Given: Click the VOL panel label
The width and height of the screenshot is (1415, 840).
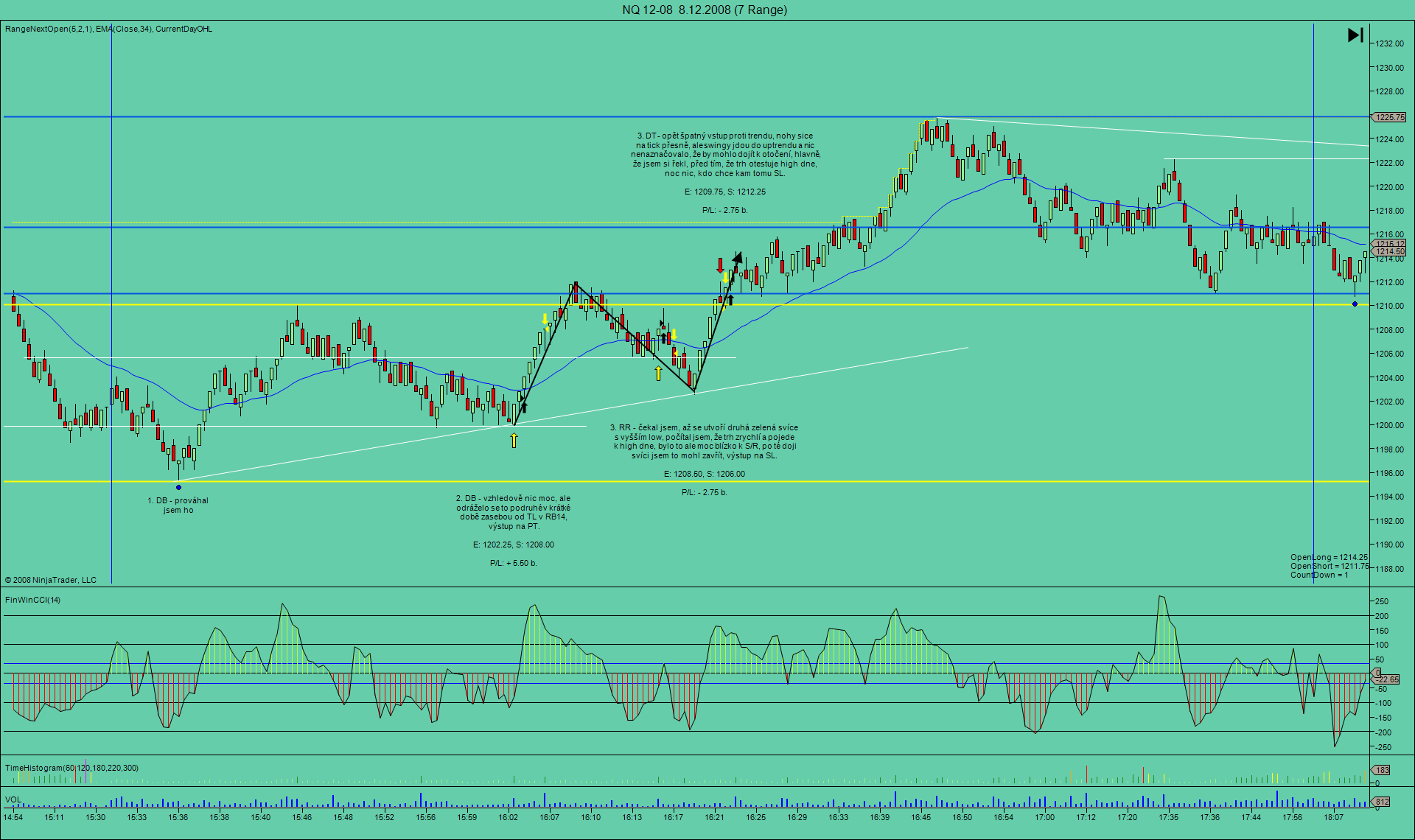Looking at the screenshot, I should [x=13, y=799].
